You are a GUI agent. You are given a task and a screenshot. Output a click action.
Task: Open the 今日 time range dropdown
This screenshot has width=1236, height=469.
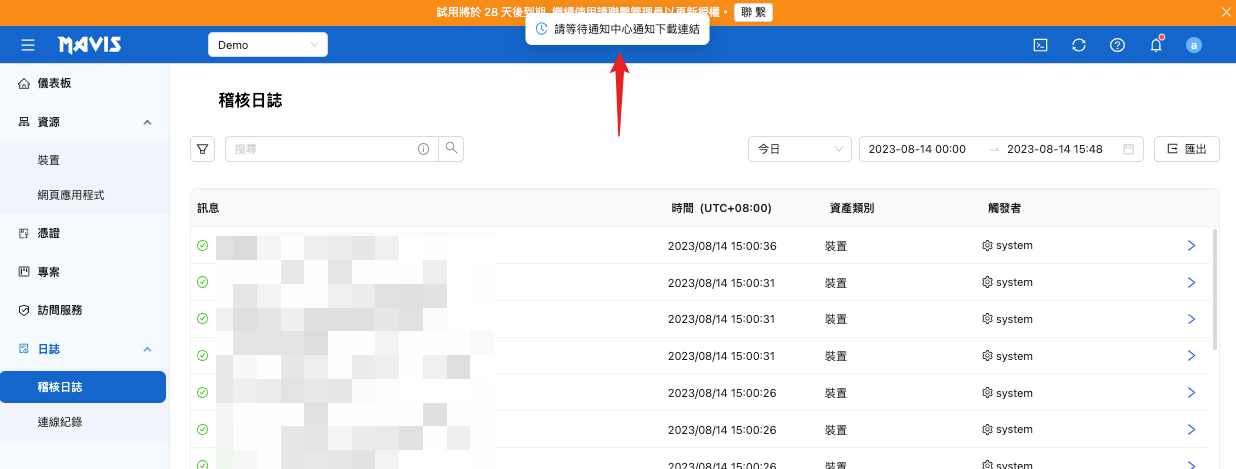pyautogui.click(x=799, y=149)
